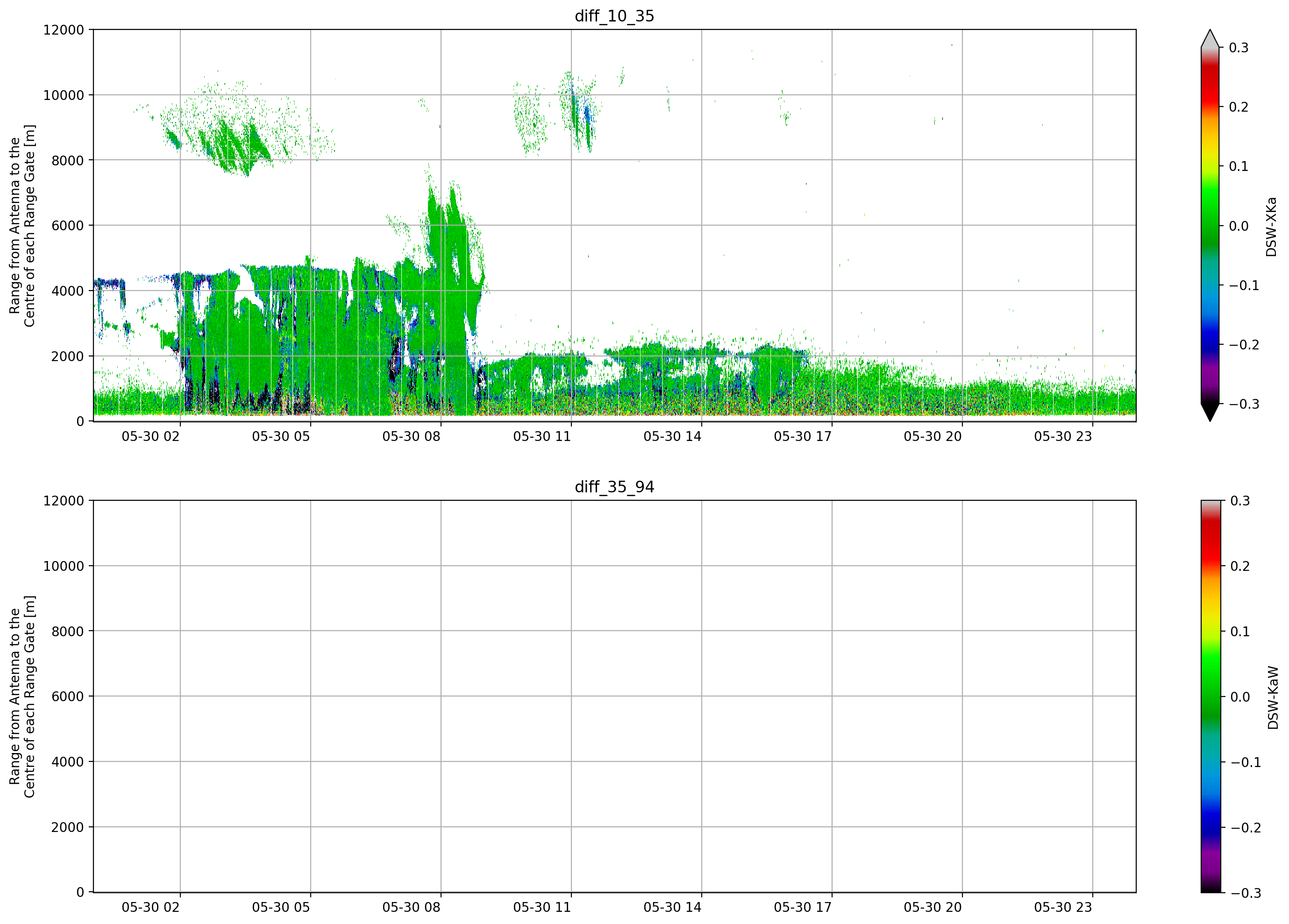This screenshot has height=924, width=1289.
Task: Click the −0.1 tick on bottom colorbar
Action: tap(1246, 762)
